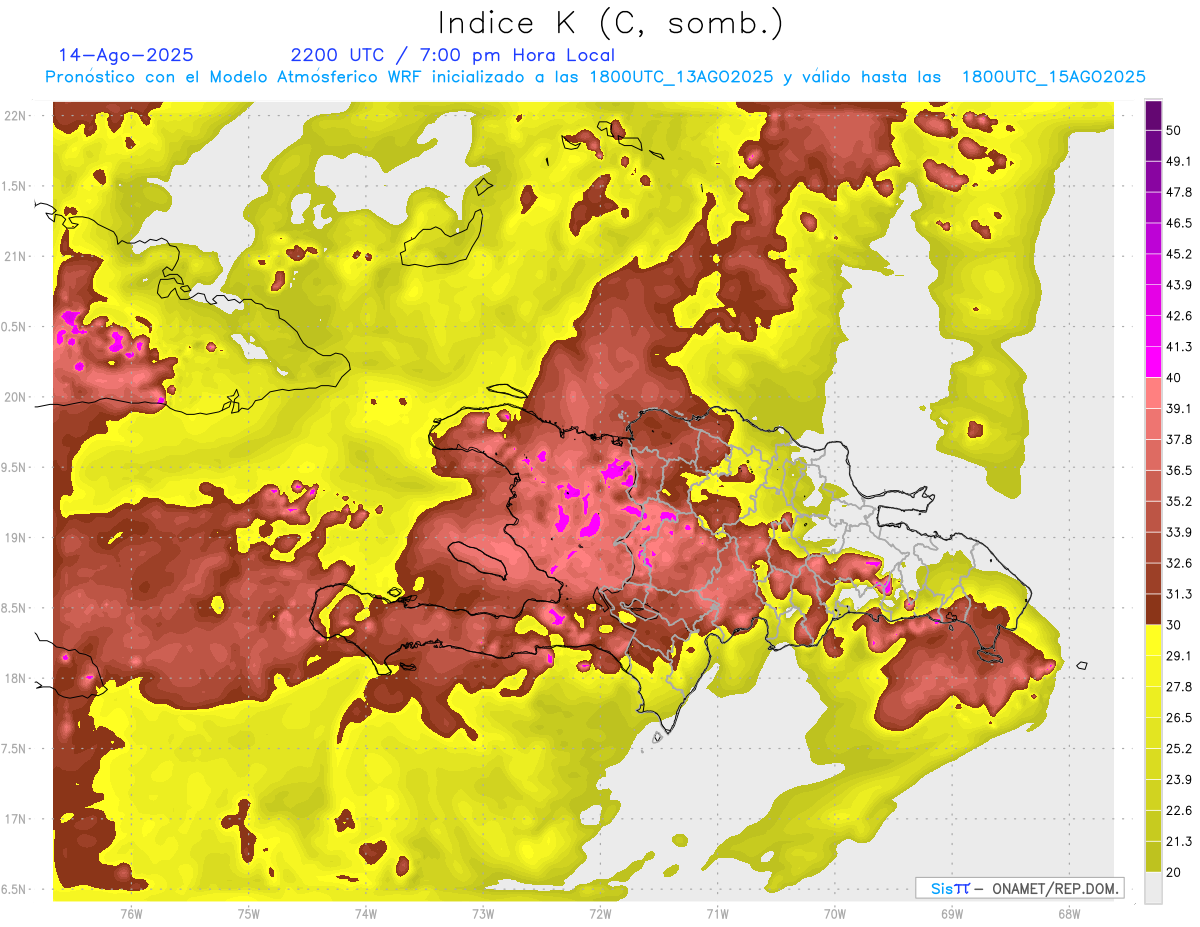Click the '23.9' value on the color scale

1180,780
